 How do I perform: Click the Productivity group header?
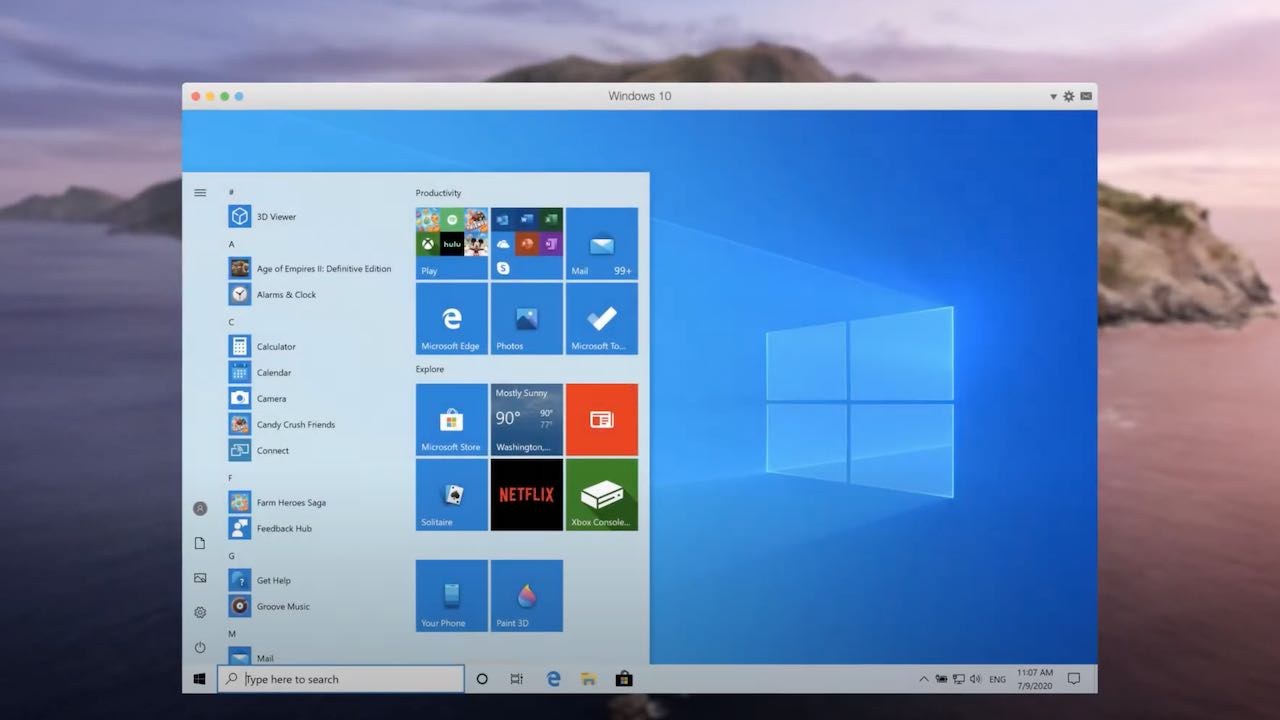438,193
